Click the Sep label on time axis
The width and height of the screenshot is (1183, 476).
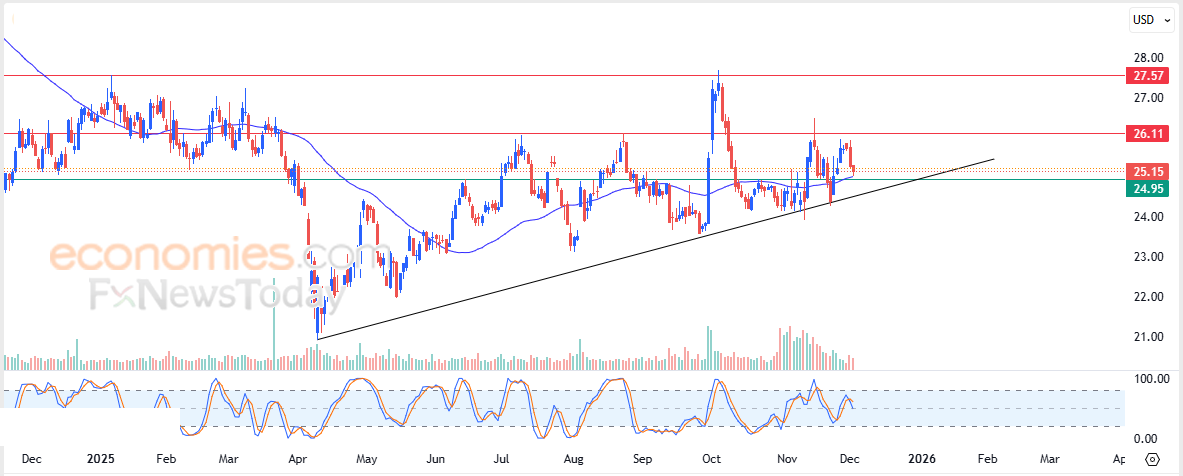coord(642,459)
